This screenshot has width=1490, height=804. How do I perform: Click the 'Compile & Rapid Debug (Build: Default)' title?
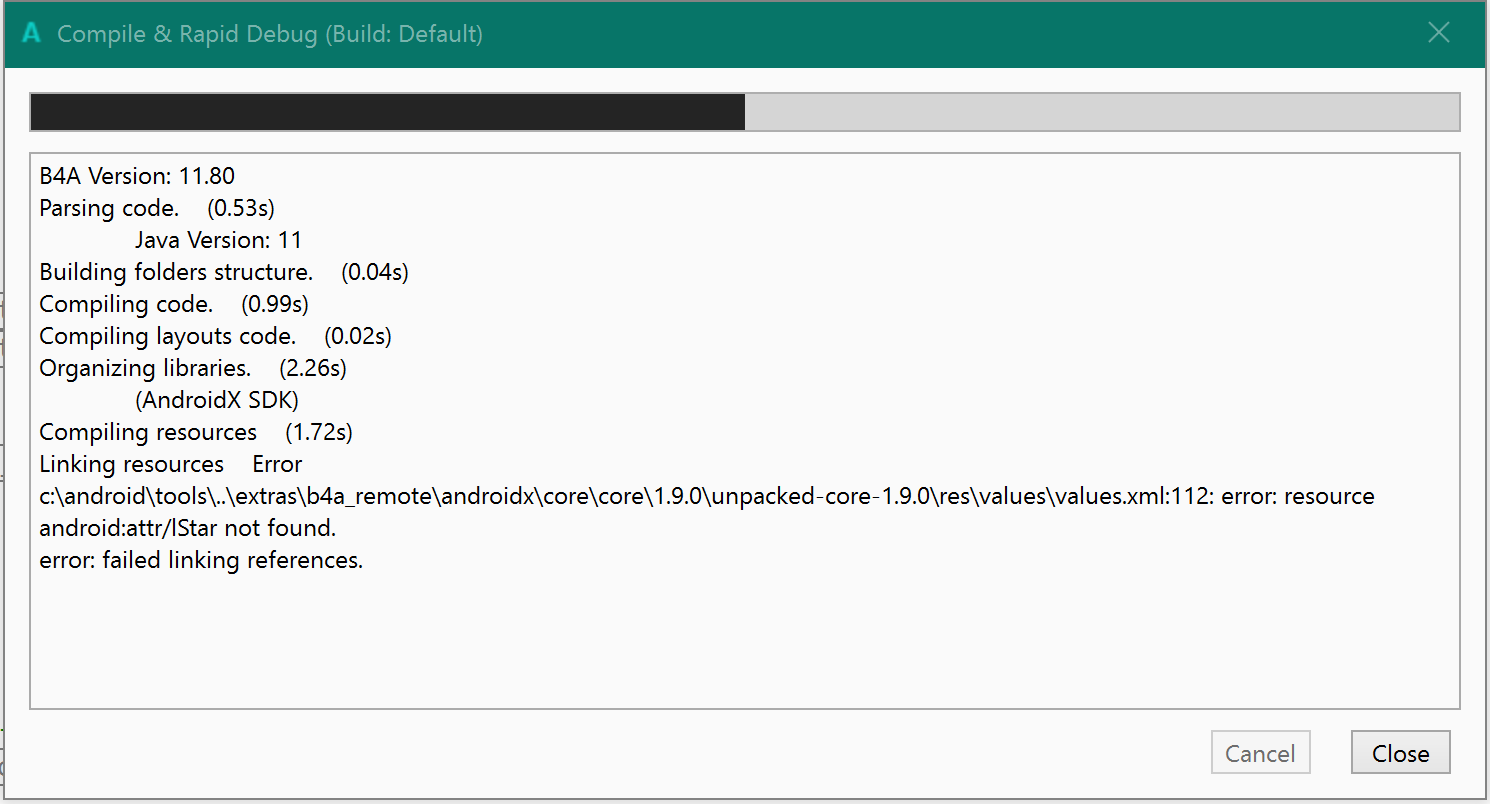coord(270,34)
